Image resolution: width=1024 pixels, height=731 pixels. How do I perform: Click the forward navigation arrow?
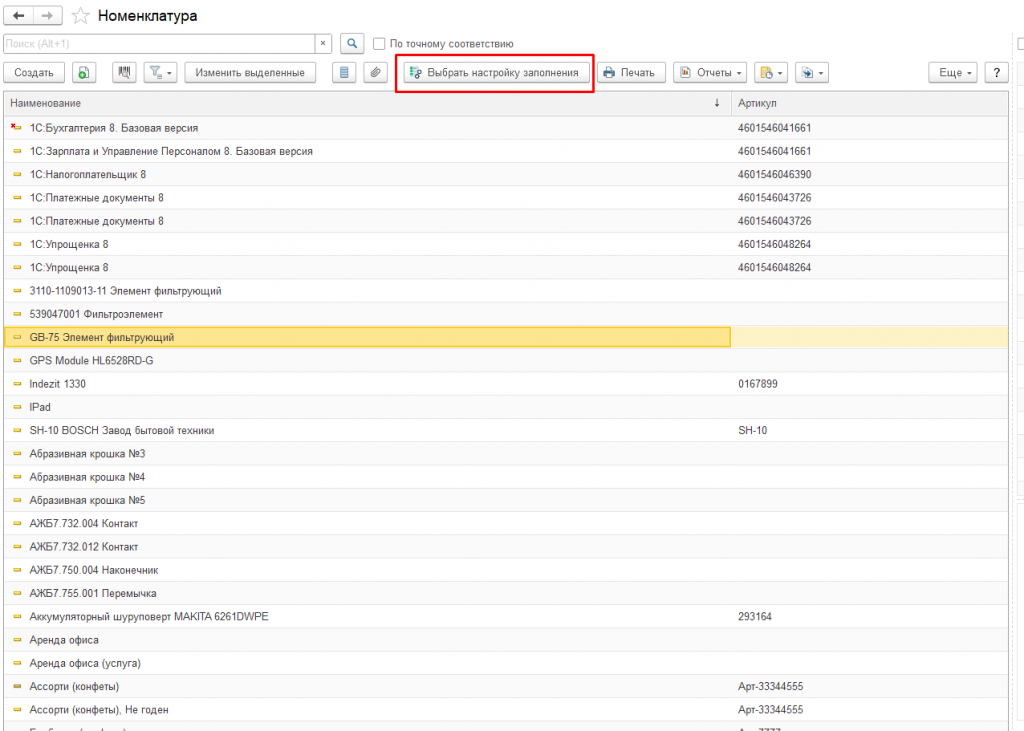tap(46, 16)
